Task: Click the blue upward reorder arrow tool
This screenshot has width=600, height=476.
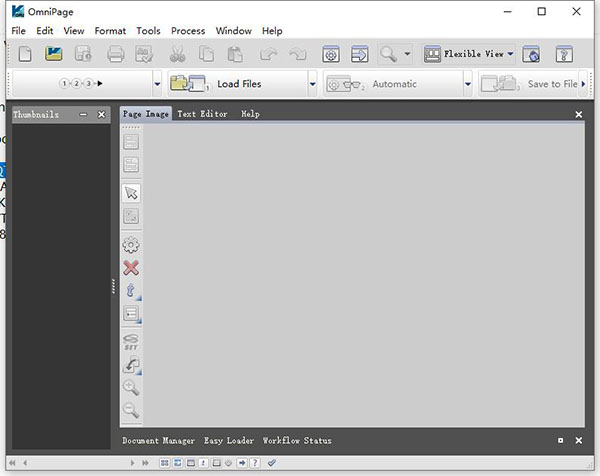Action: tap(131, 291)
